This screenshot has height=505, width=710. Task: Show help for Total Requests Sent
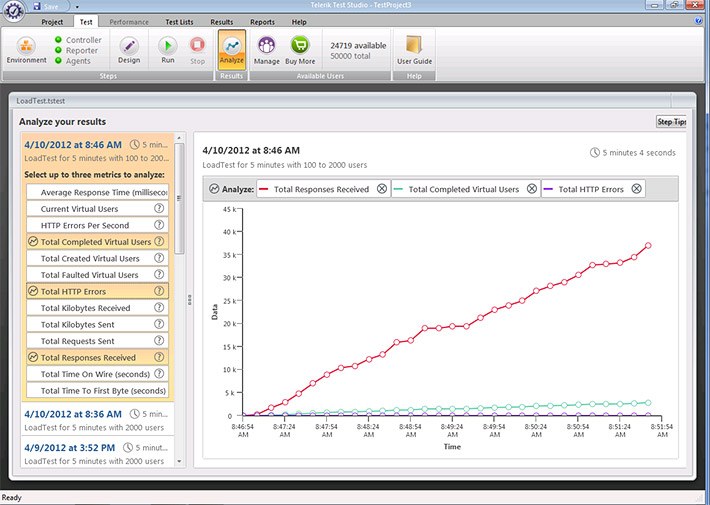[x=159, y=341]
